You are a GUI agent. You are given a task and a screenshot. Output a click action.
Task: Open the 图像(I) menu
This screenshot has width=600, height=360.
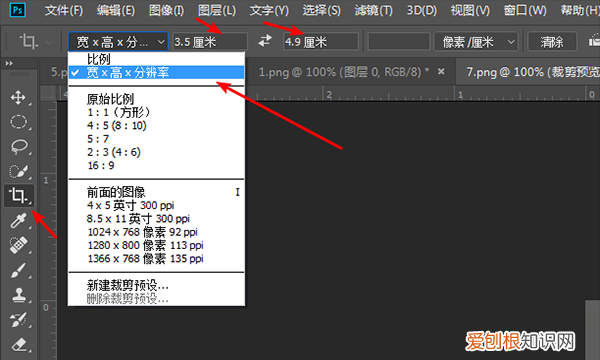[x=166, y=10]
